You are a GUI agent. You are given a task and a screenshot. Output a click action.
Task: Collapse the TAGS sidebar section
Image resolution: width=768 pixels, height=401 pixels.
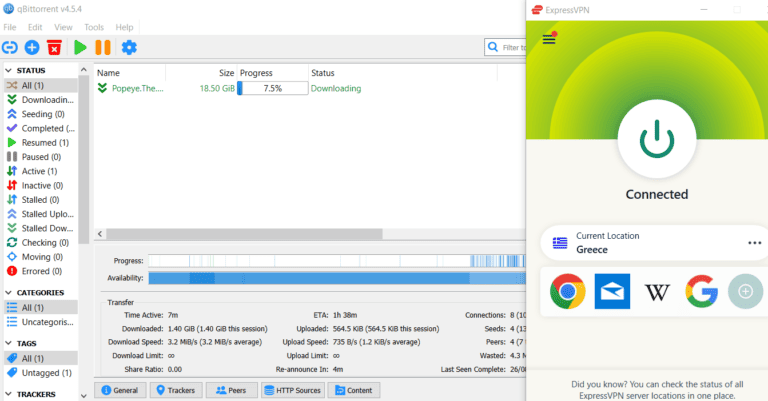coord(9,343)
